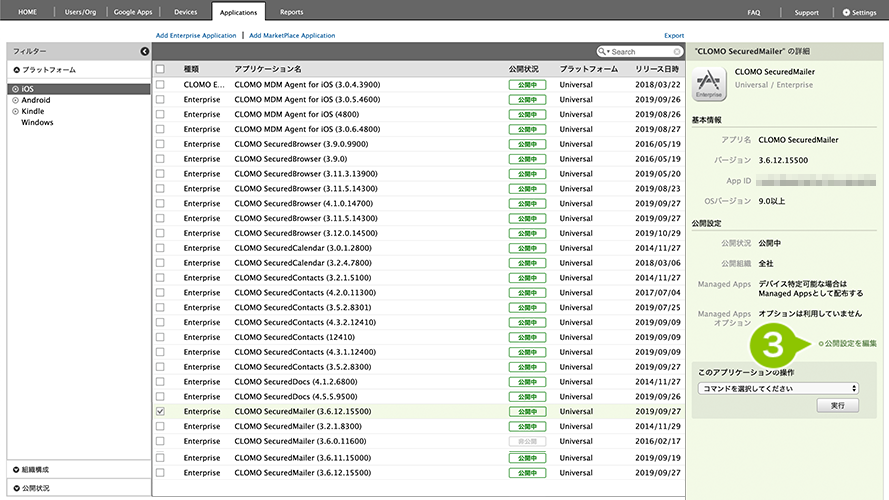Click release date 2019/10/29

[658, 233]
